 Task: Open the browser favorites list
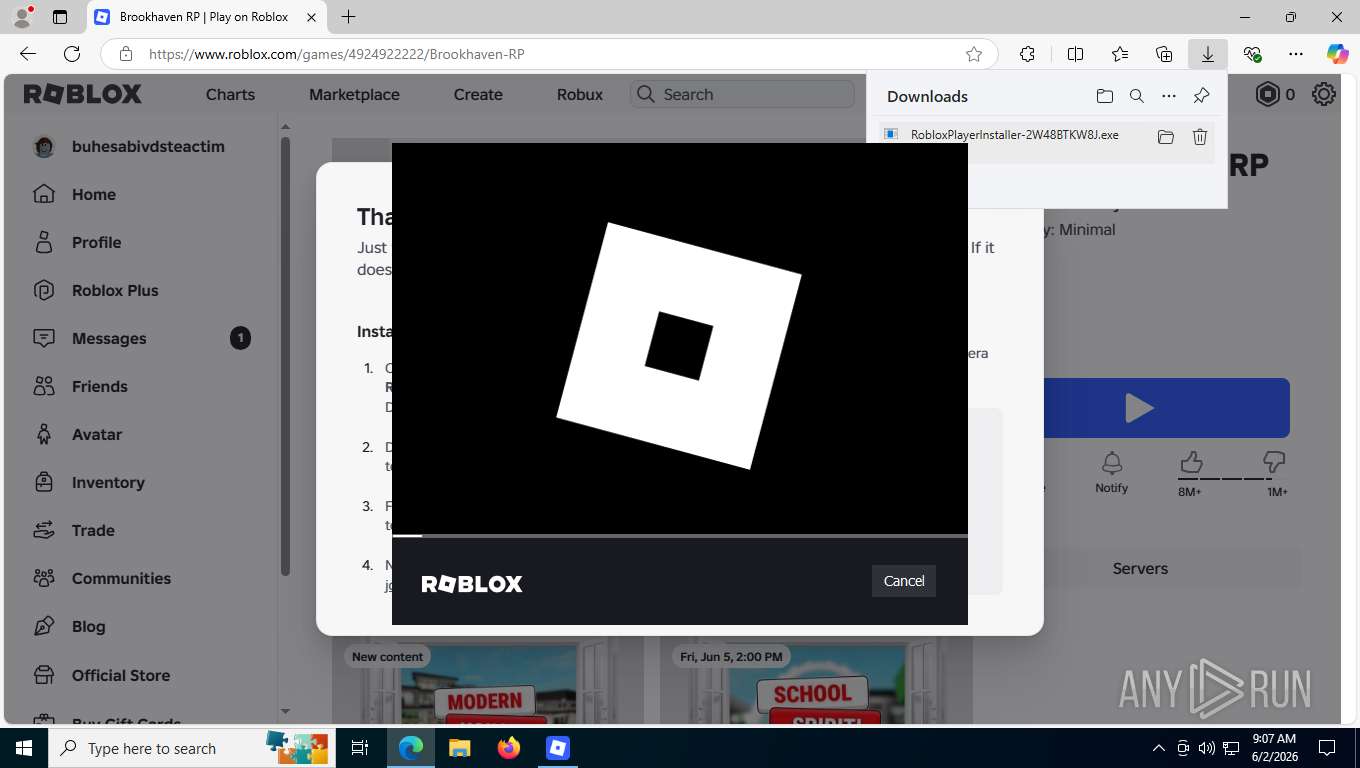pyautogui.click(x=1119, y=54)
